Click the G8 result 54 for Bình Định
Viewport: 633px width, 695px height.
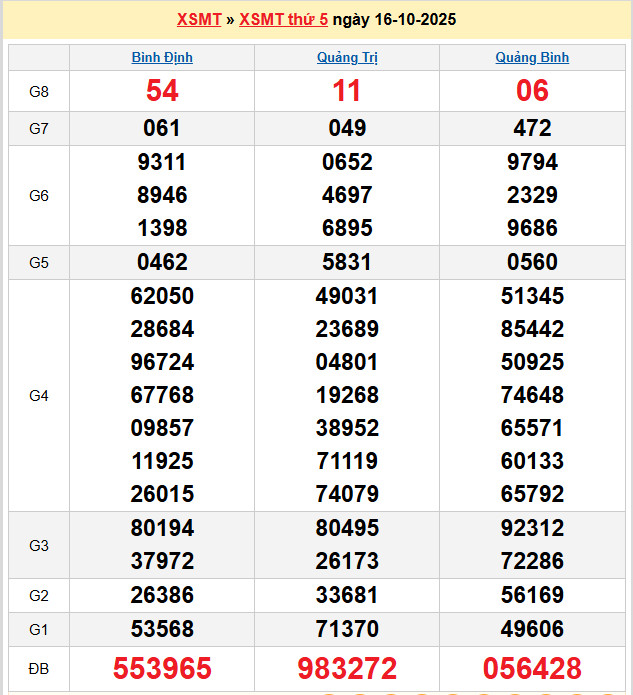(162, 91)
